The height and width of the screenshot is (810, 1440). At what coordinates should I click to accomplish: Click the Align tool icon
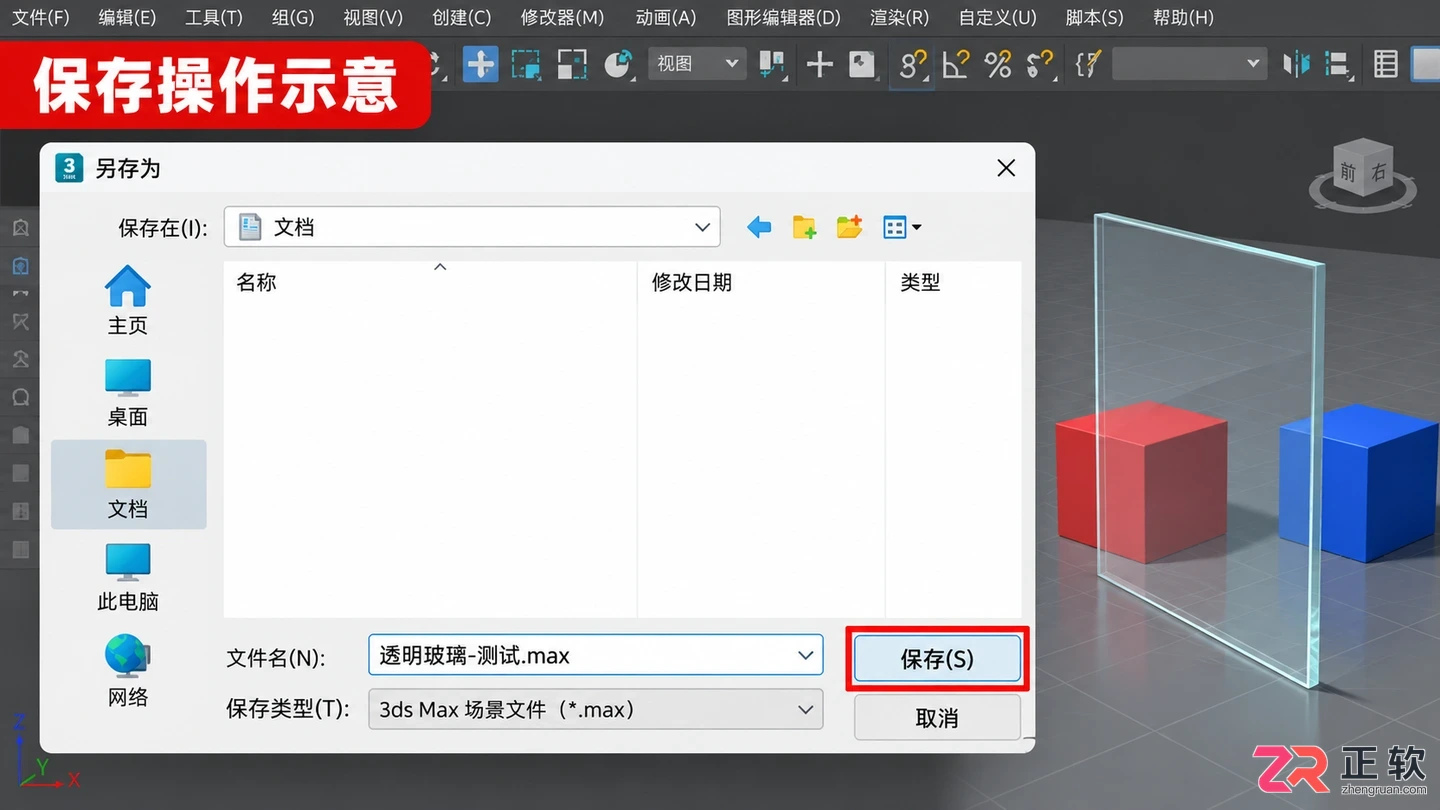tap(1338, 64)
